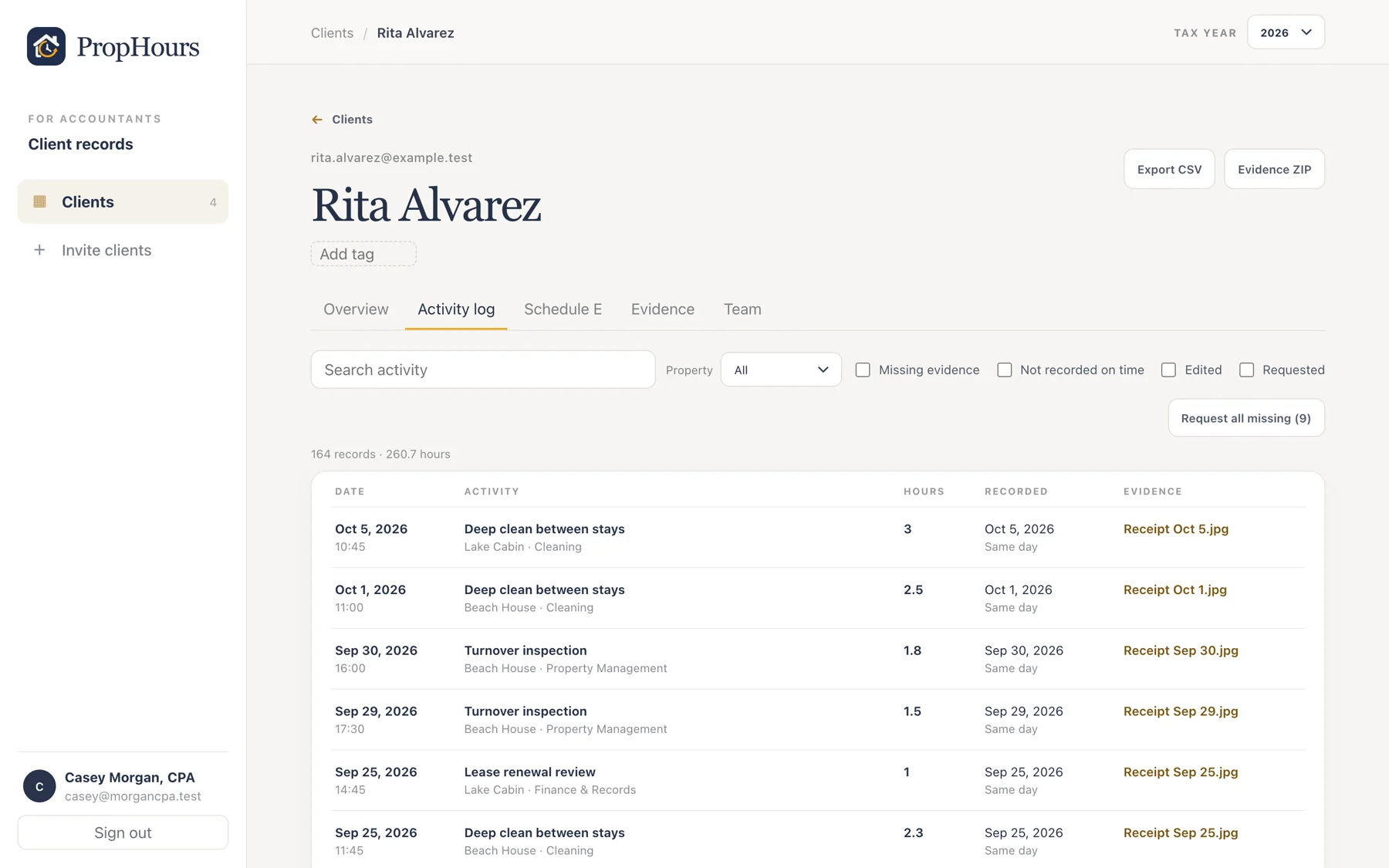This screenshot has width=1389, height=868.
Task: Click 164 records · 260.7 hours summary
Action: point(380,454)
